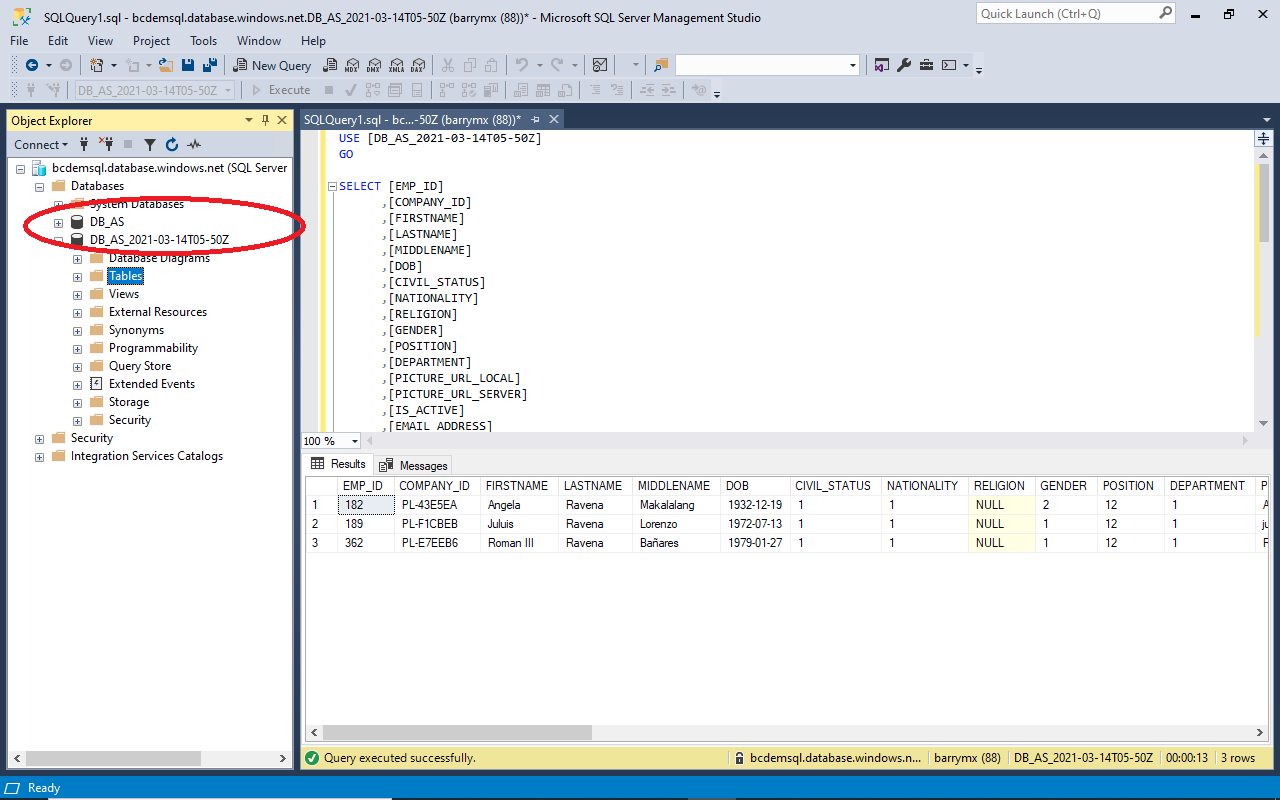
Task: Click the Undo icon in the toolbar
Action: tap(521, 65)
